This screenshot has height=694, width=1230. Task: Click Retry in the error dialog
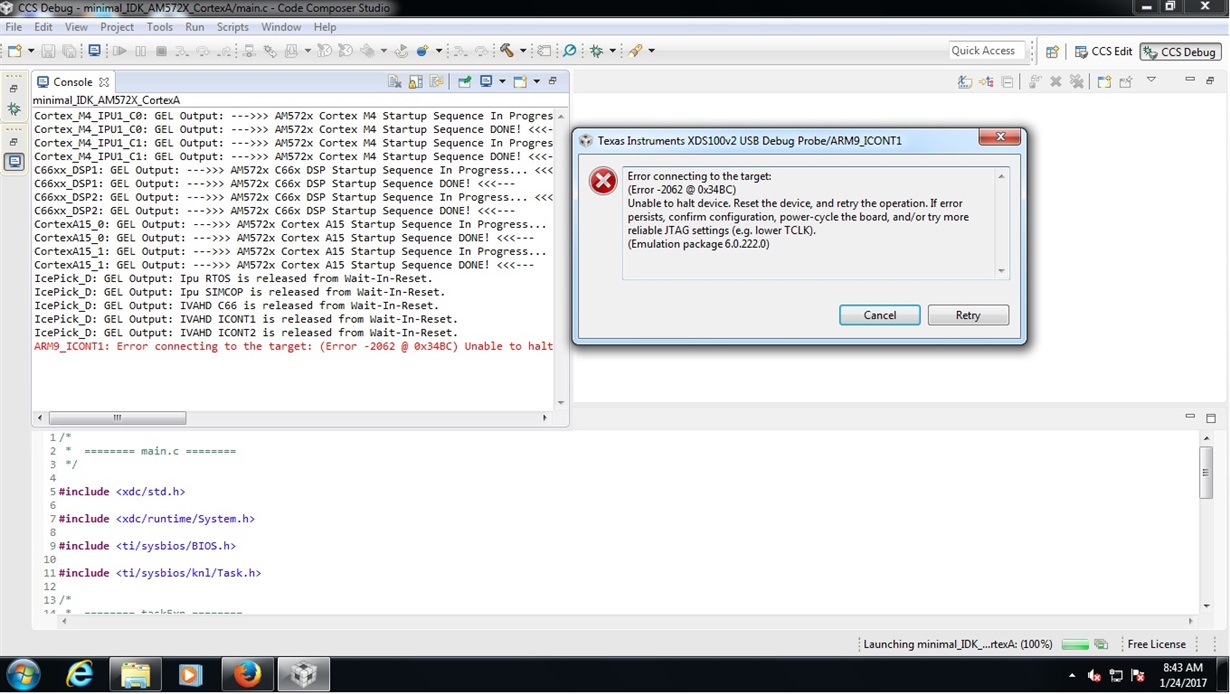pos(968,315)
